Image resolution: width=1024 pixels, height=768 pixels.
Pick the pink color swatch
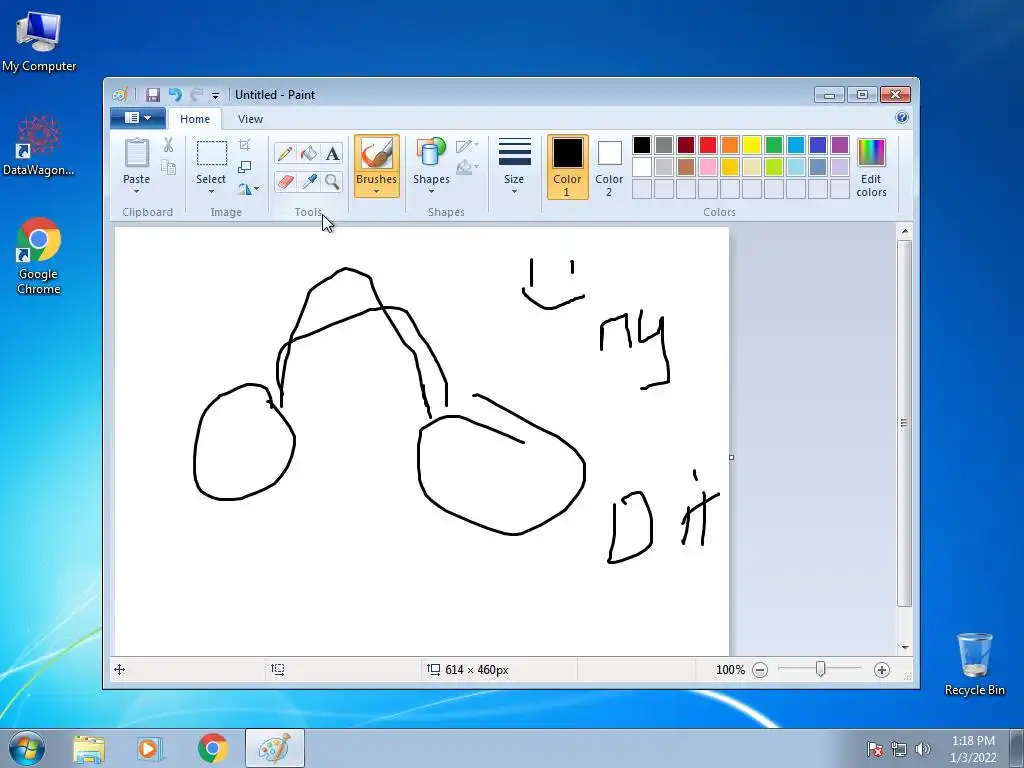click(x=708, y=167)
